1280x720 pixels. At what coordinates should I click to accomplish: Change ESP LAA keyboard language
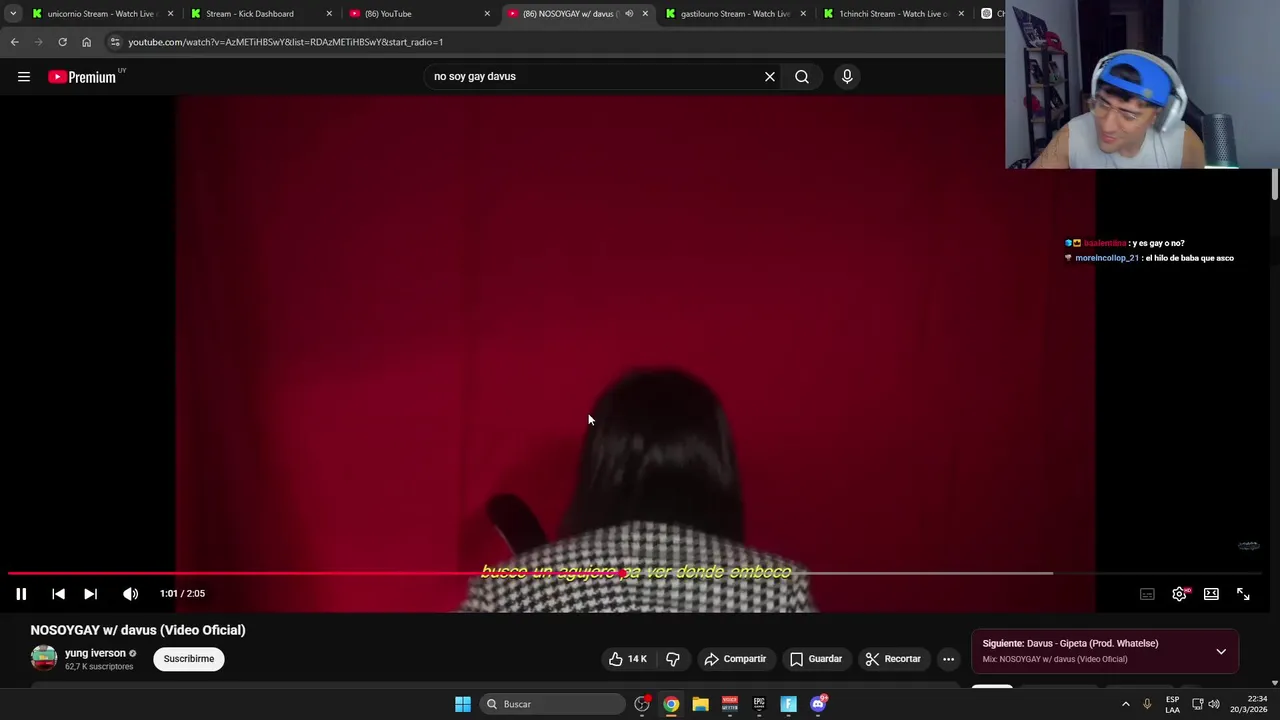(x=1172, y=704)
